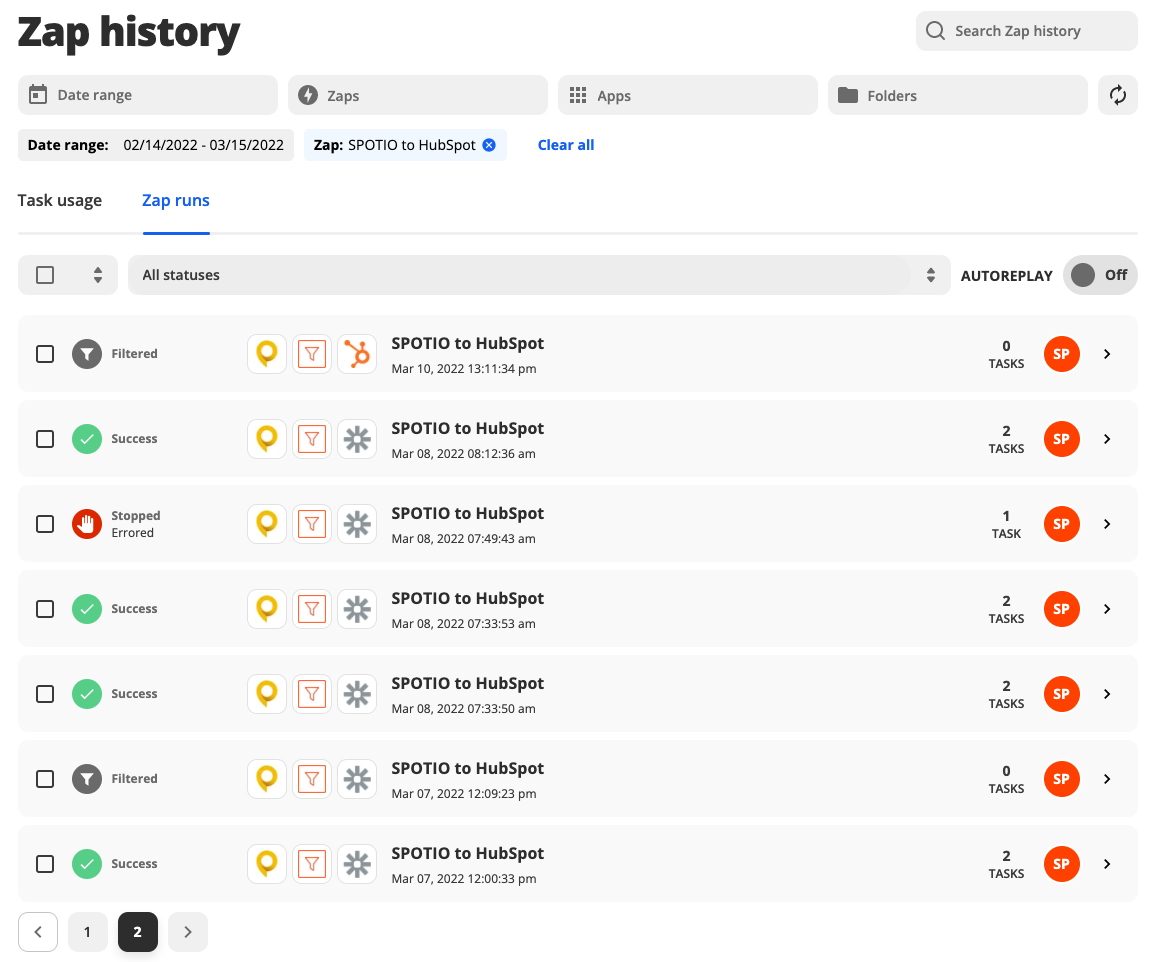This screenshot has width=1151, height=962.
Task: Click the green Success icon for the 07:33:53 am run
Action: tap(87, 610)
